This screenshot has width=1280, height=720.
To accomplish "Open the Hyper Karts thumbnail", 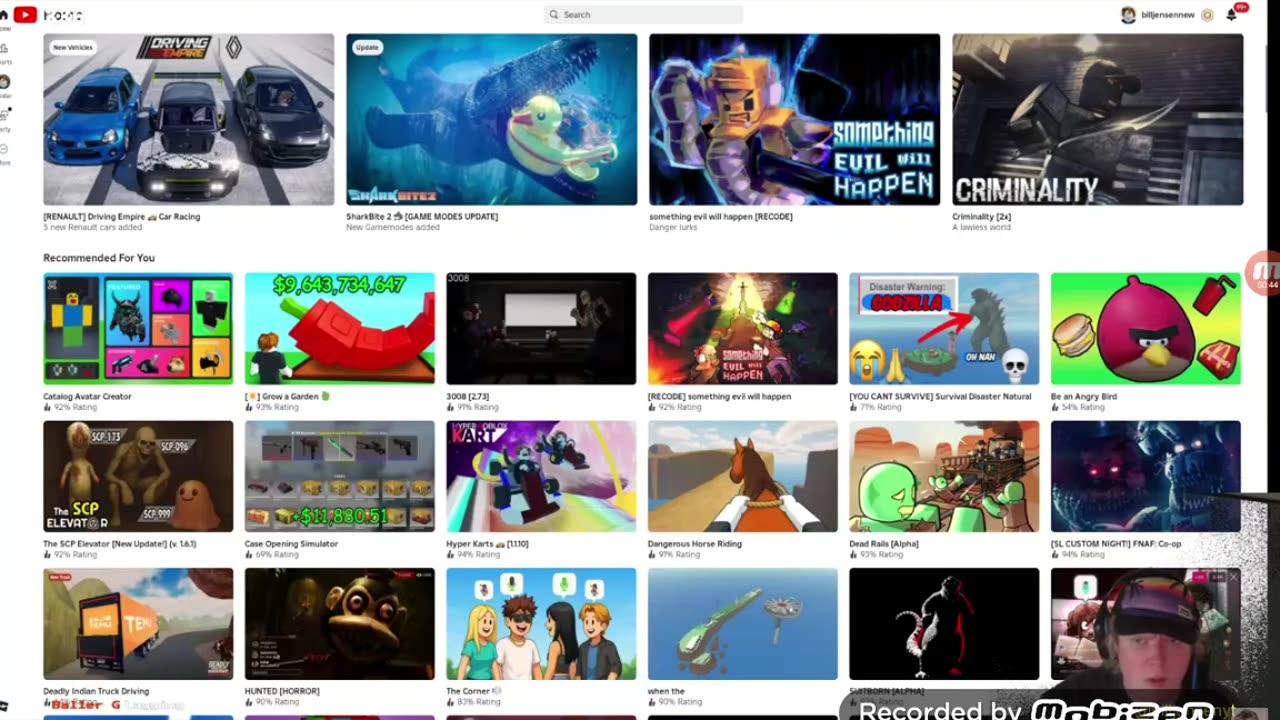I will [x=541, y=476].
